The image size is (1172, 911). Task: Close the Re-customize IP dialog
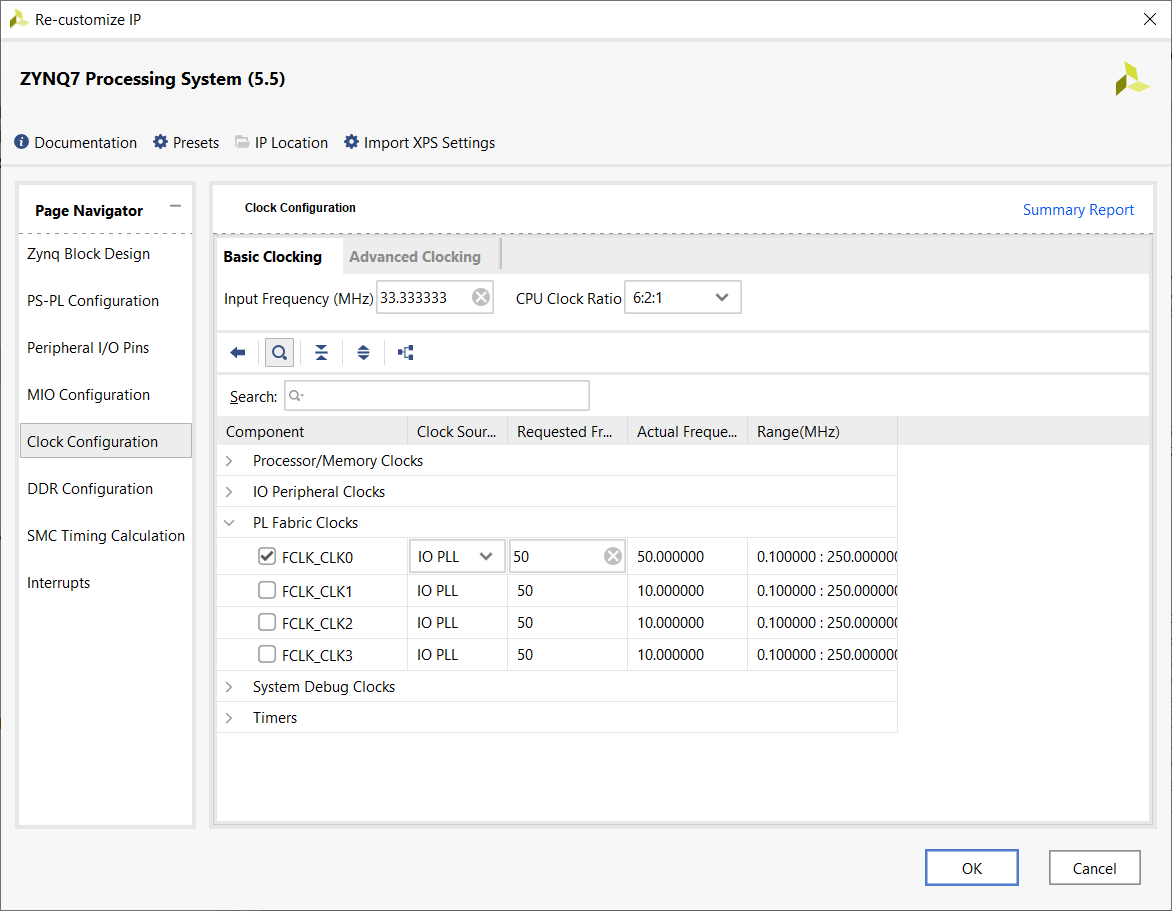[1150, 19]
